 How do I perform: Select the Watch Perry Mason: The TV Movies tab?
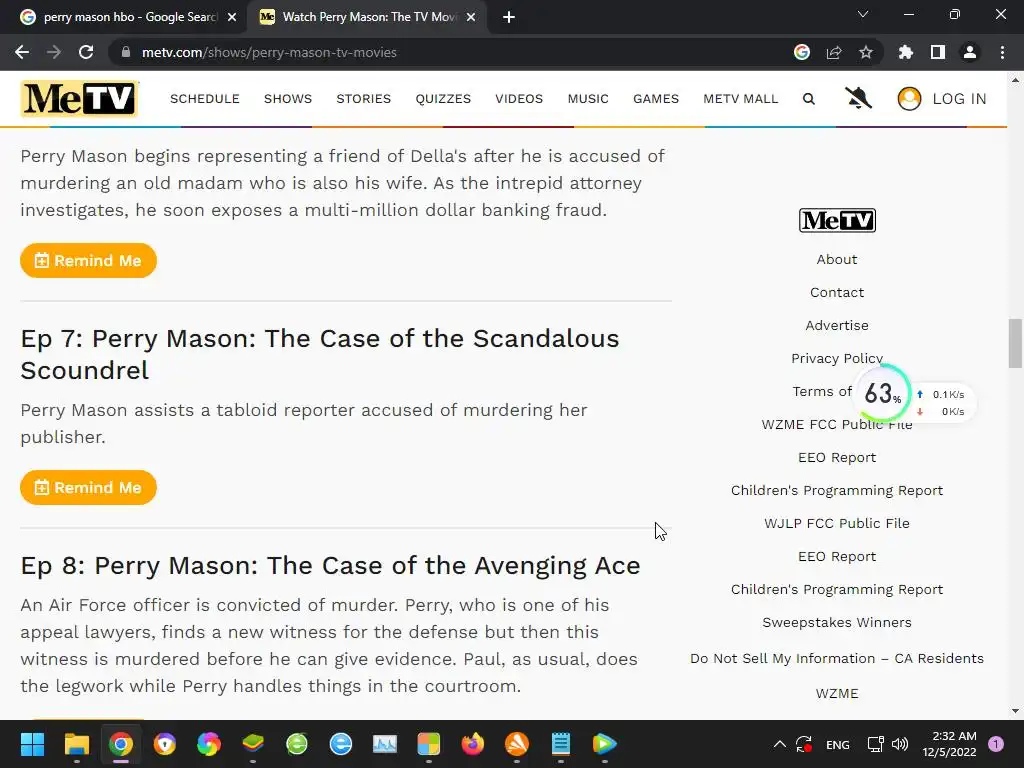(366, 17)
